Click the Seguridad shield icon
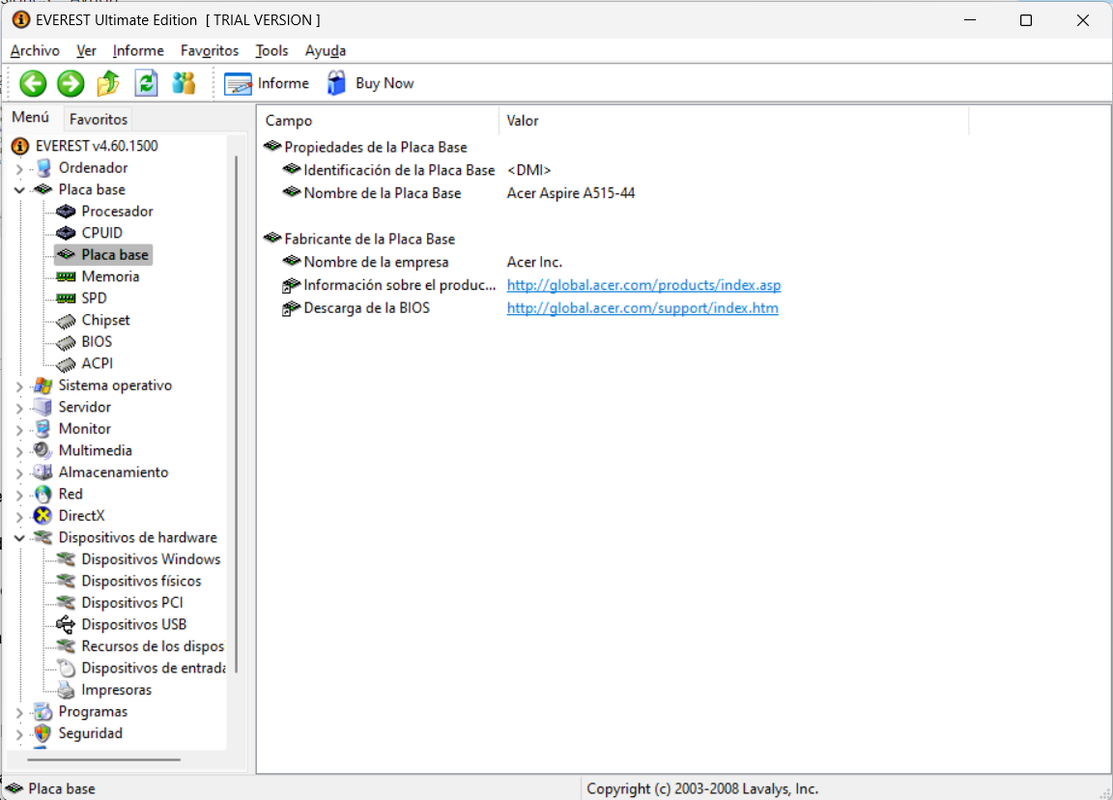The height and width of the screenshot is (800, 1113). point(43,733)
